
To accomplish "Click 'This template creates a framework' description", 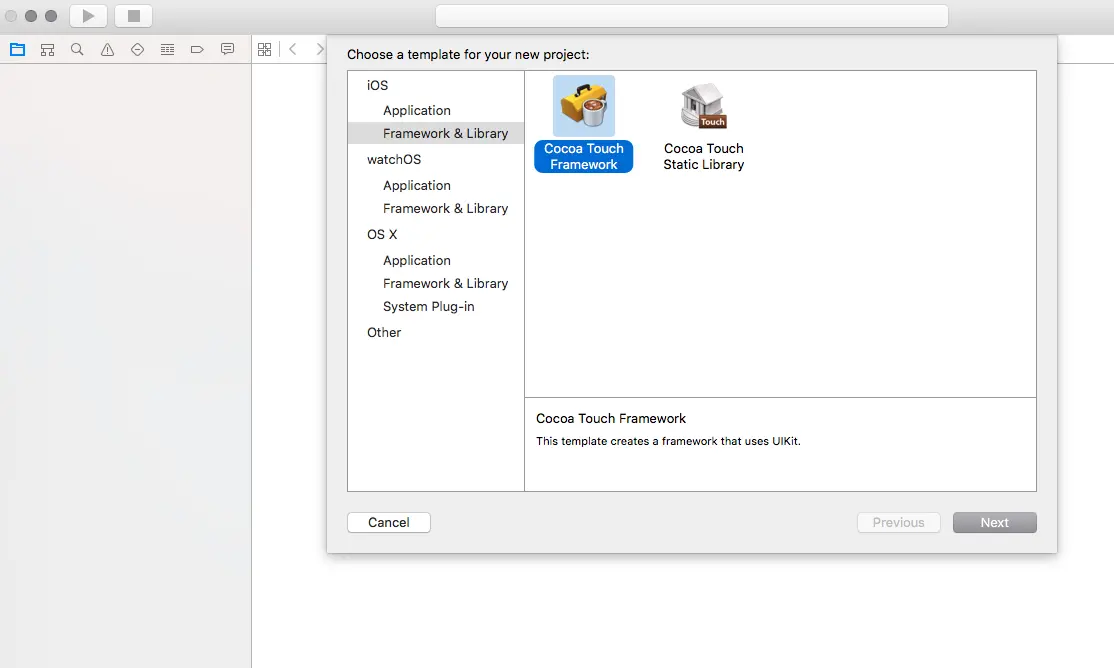I will [x=668, y=441].
